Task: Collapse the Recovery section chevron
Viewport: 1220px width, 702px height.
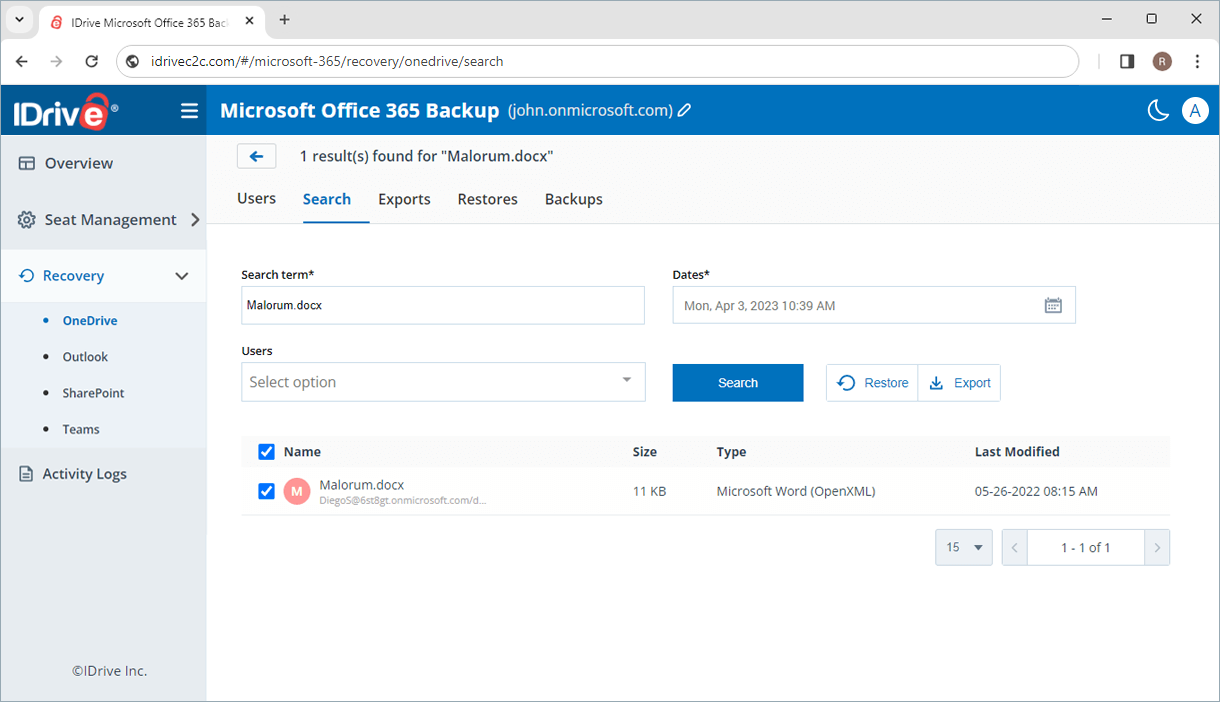Action: point(182,275)
